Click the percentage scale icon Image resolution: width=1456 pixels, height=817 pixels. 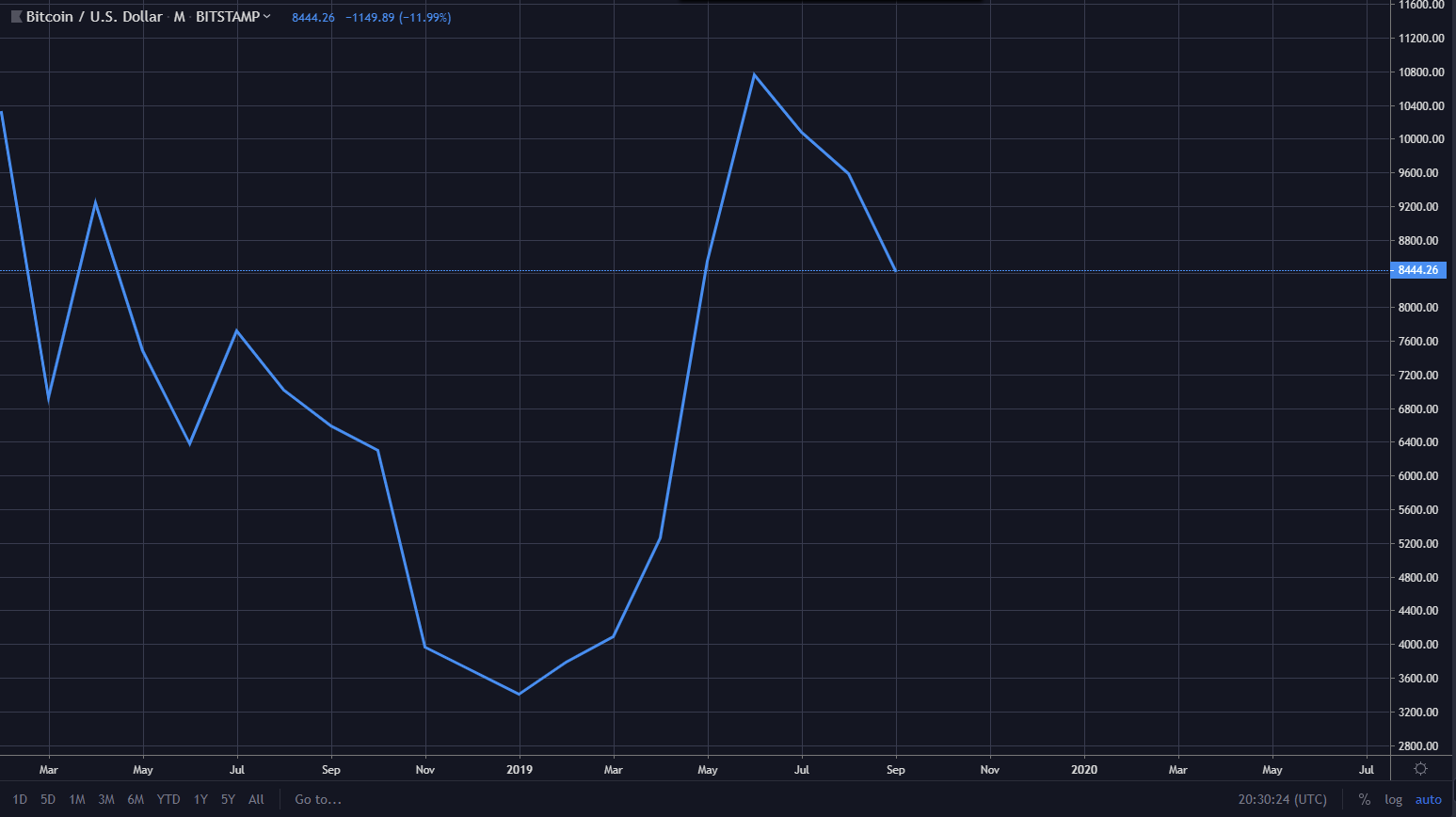pos(1364,799)
